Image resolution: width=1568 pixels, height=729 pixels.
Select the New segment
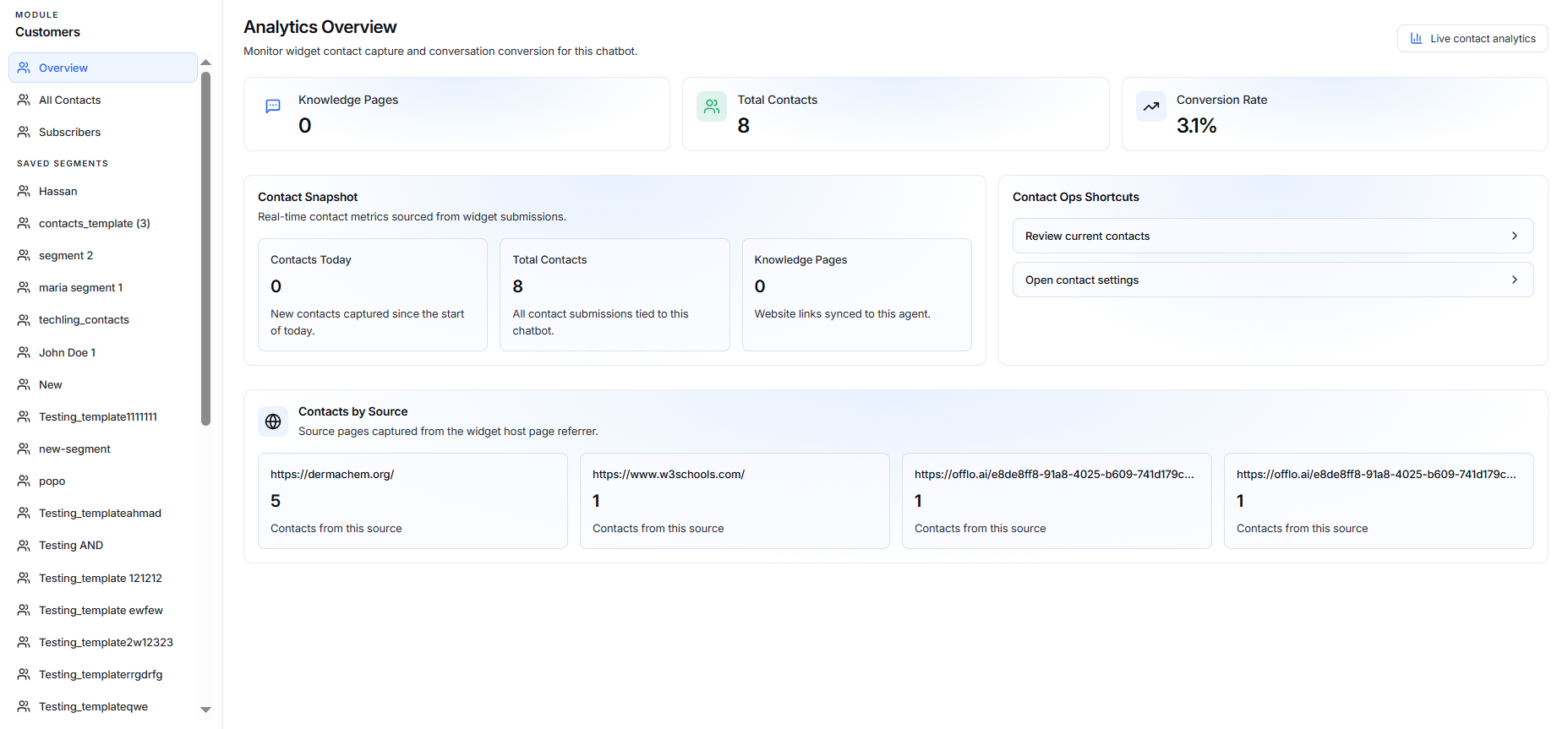pos(103,384)
